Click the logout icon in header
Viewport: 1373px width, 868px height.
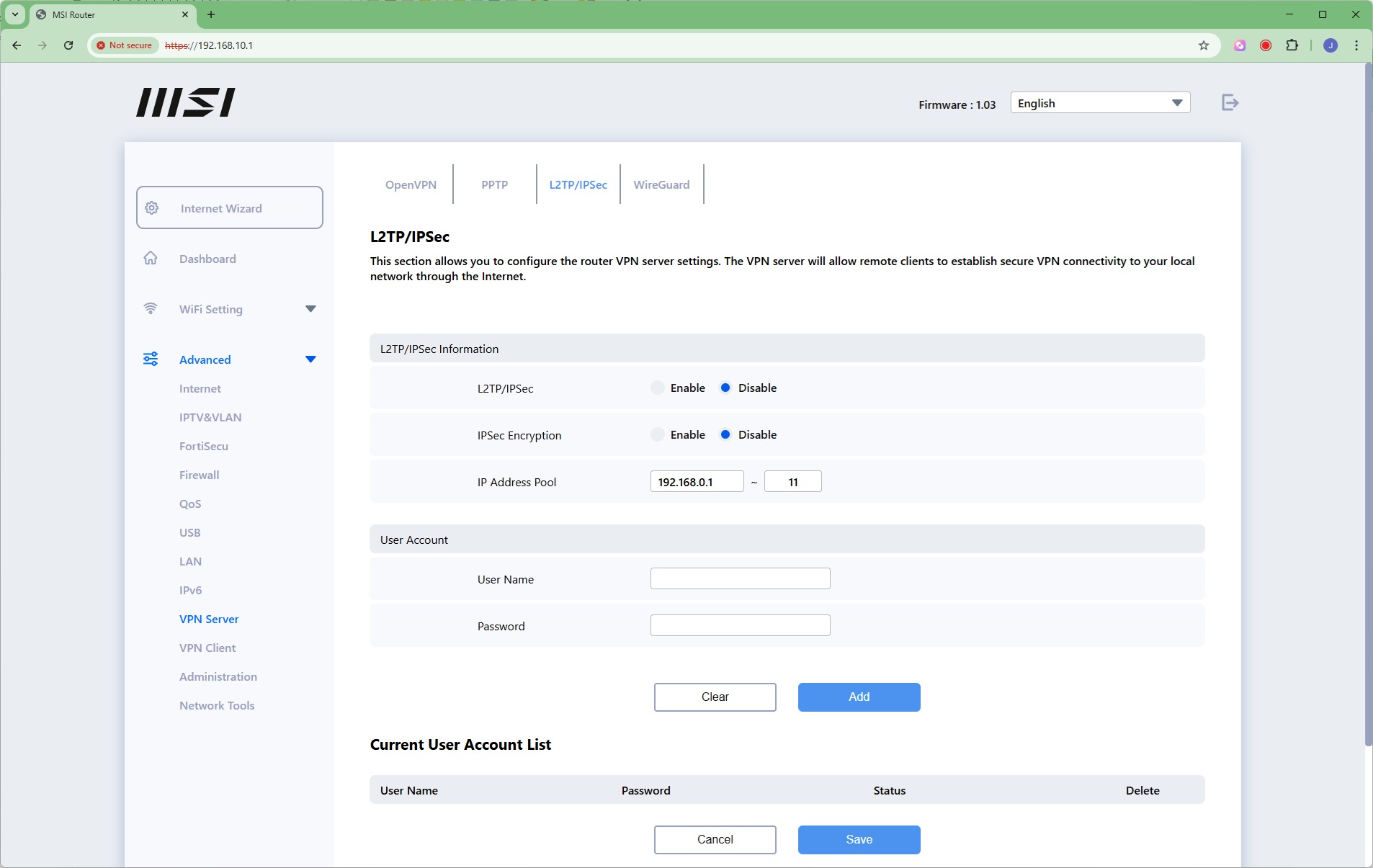point(1230,103)
